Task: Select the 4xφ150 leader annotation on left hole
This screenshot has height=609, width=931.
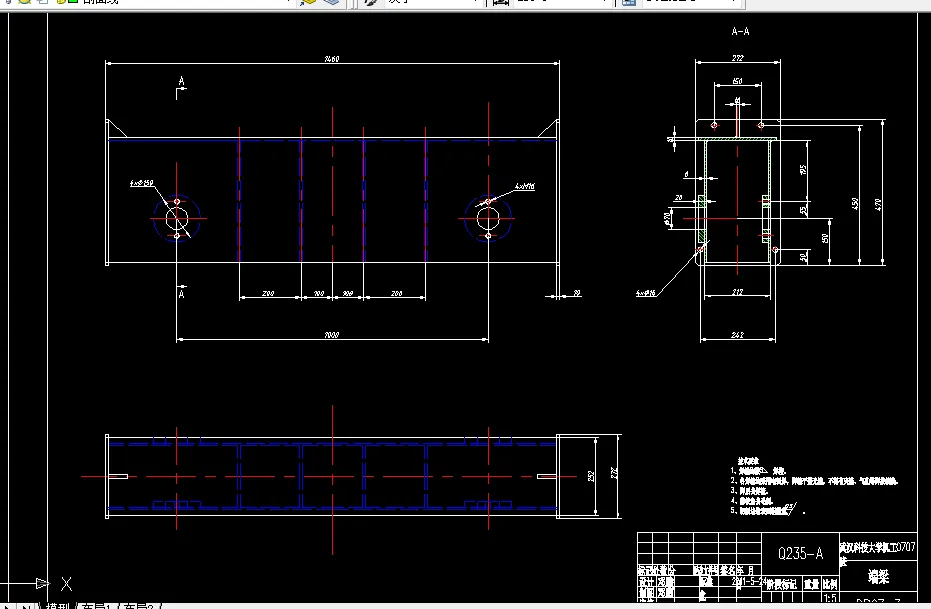Action: [141, 183]
